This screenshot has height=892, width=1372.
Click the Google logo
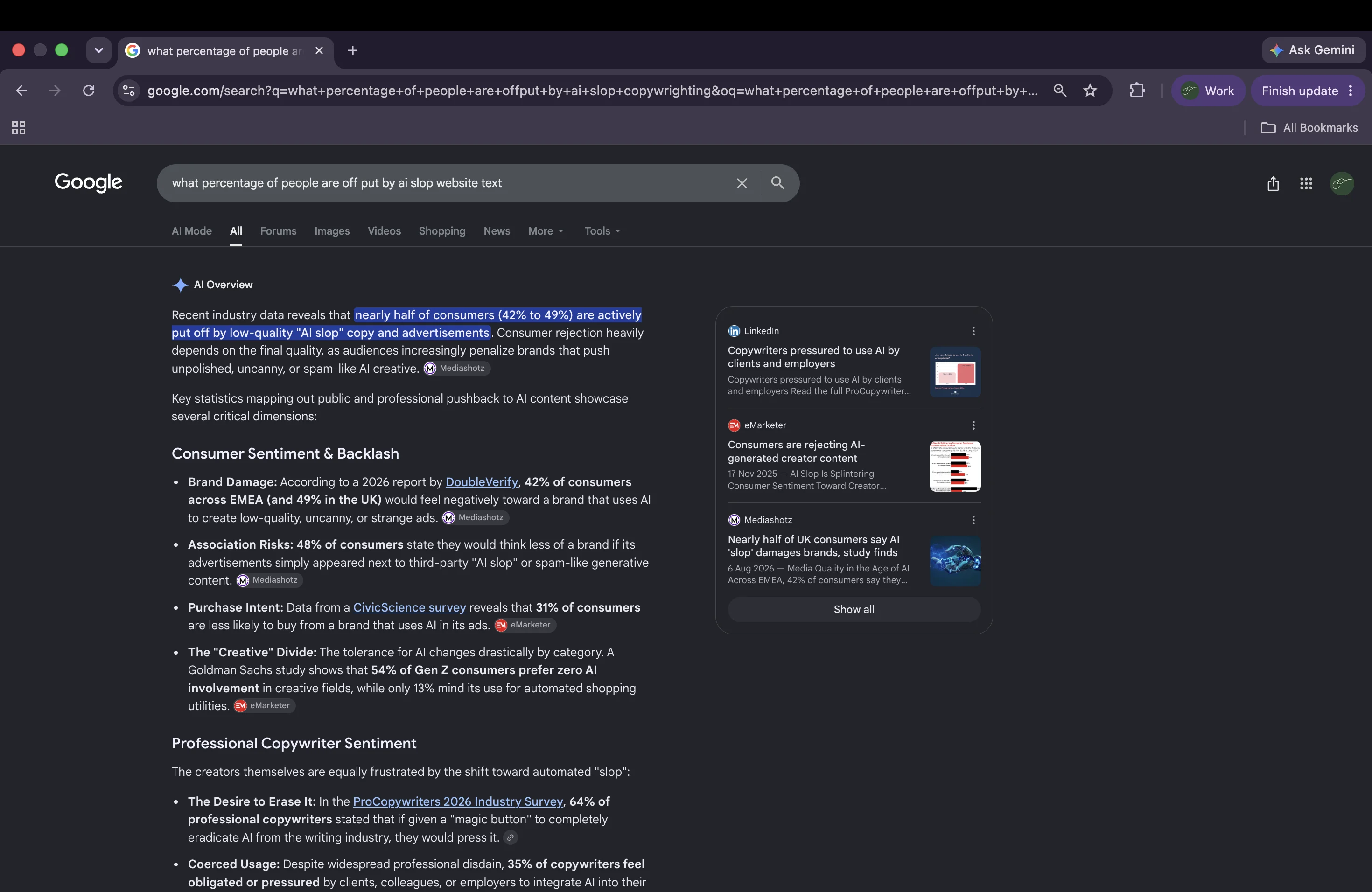pyautogui.click(x=88, y=182)
